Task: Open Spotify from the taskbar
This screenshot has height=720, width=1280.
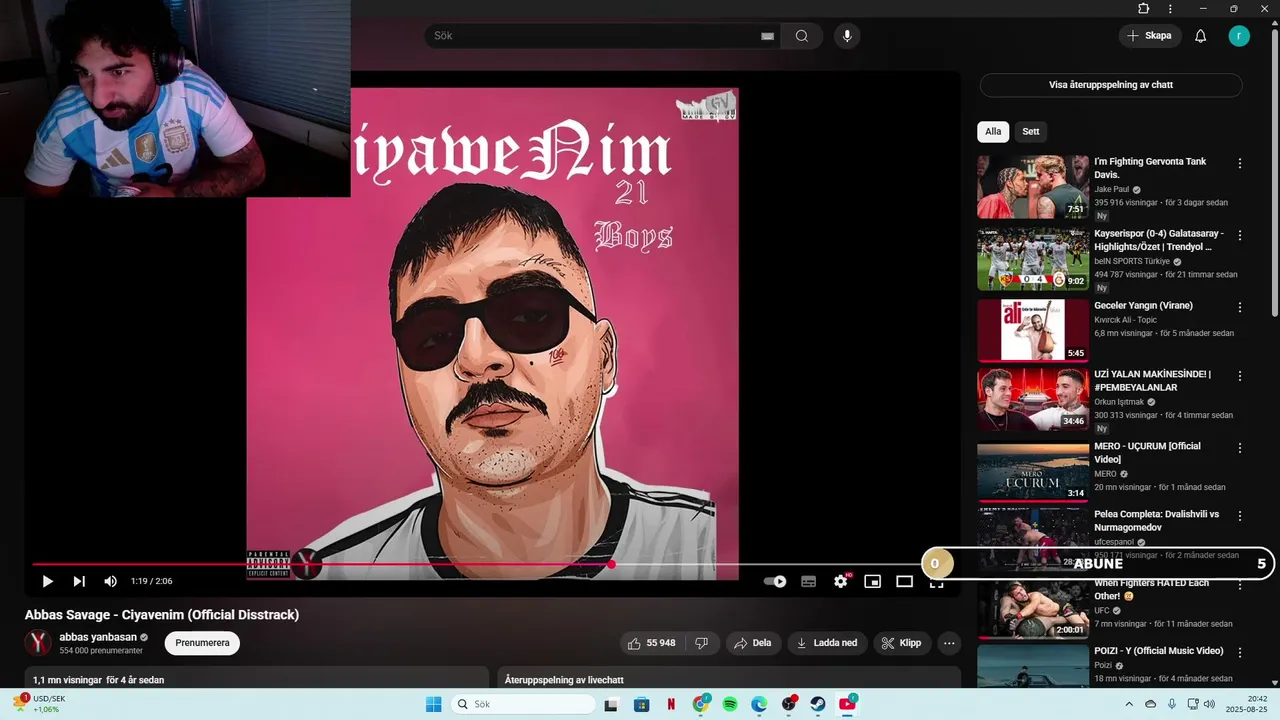Action: 730,704
